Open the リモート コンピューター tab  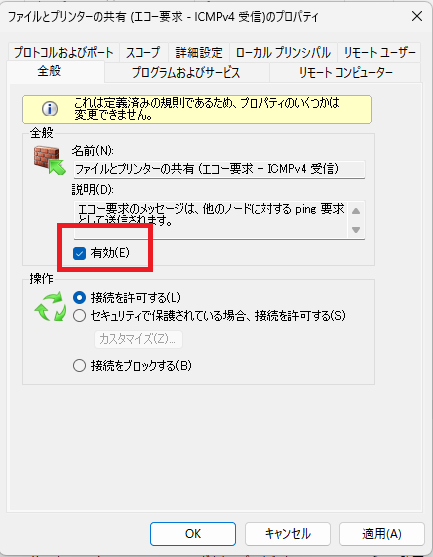[345, 72]
